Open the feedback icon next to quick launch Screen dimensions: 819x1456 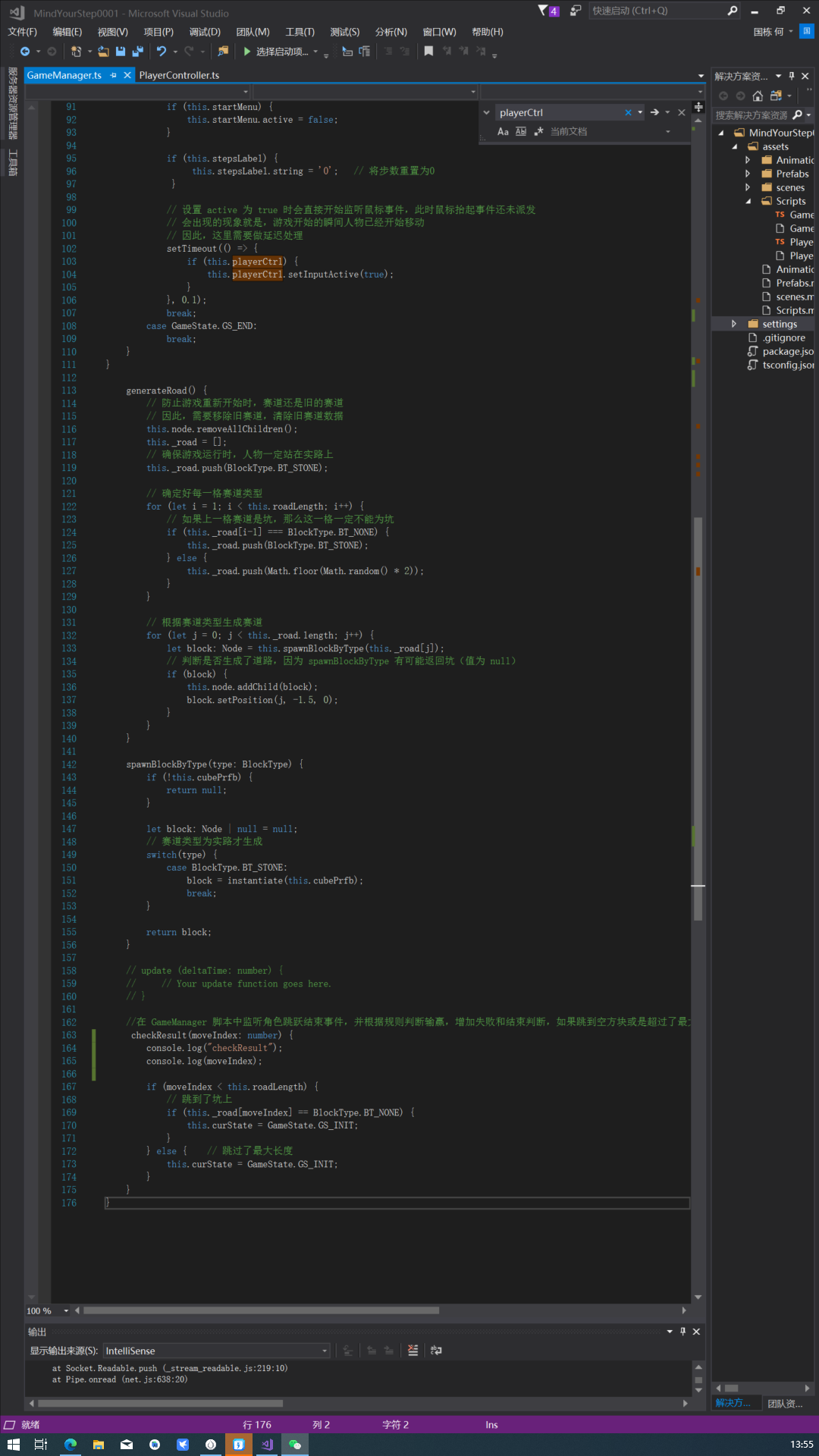576,11
